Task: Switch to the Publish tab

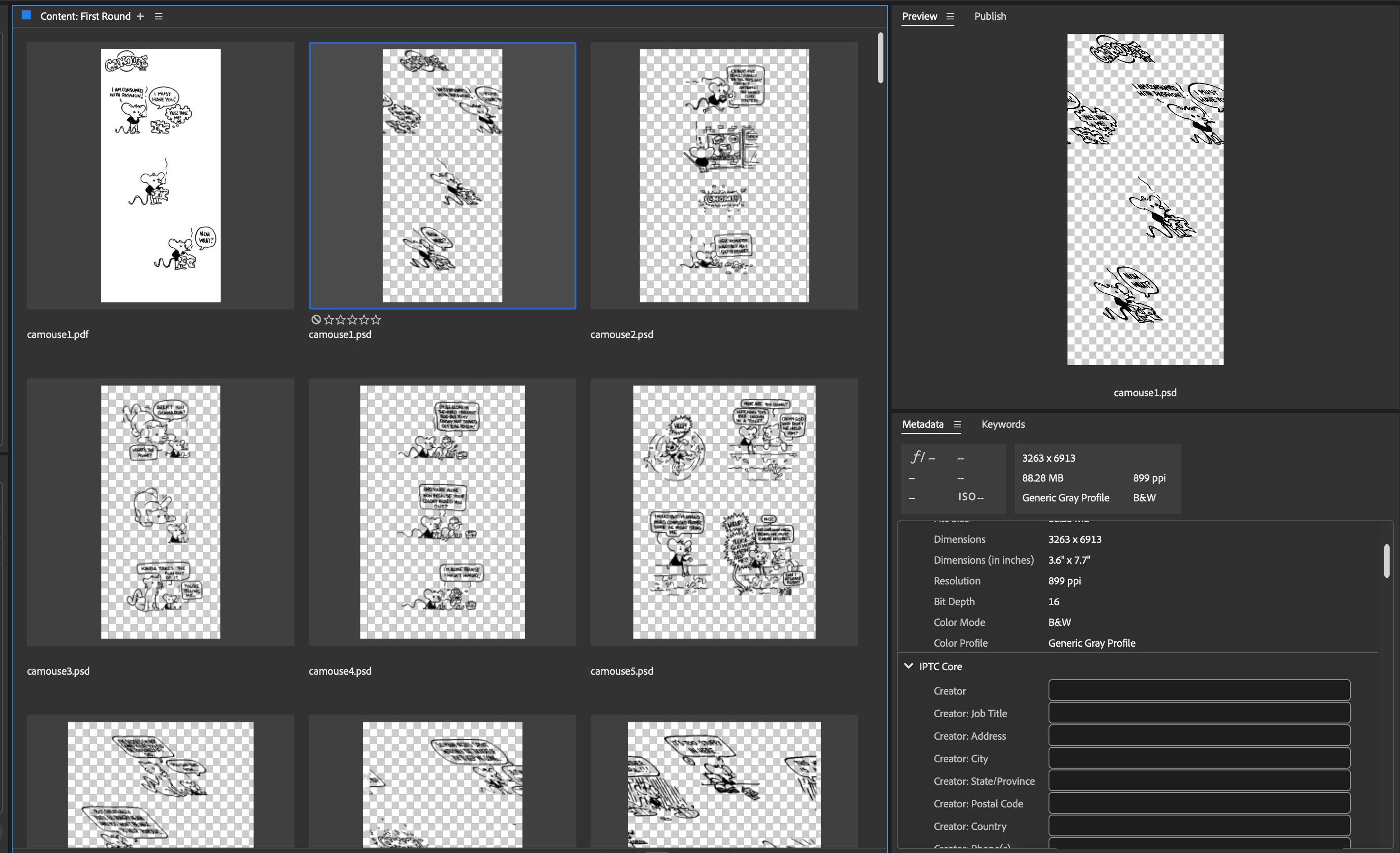Action: 990,17
